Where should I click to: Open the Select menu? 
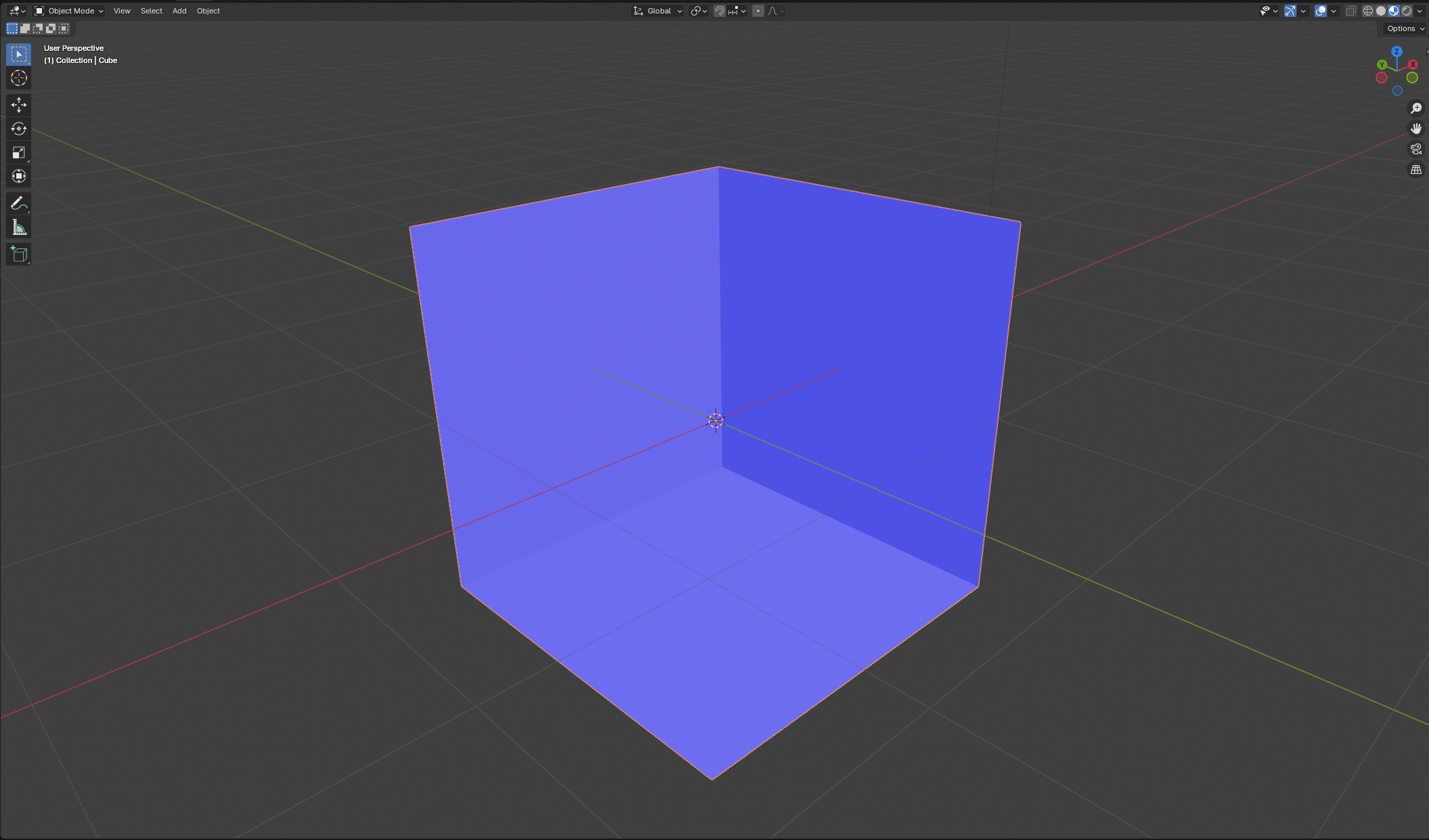pyautogui.click(x=151, y=11)
